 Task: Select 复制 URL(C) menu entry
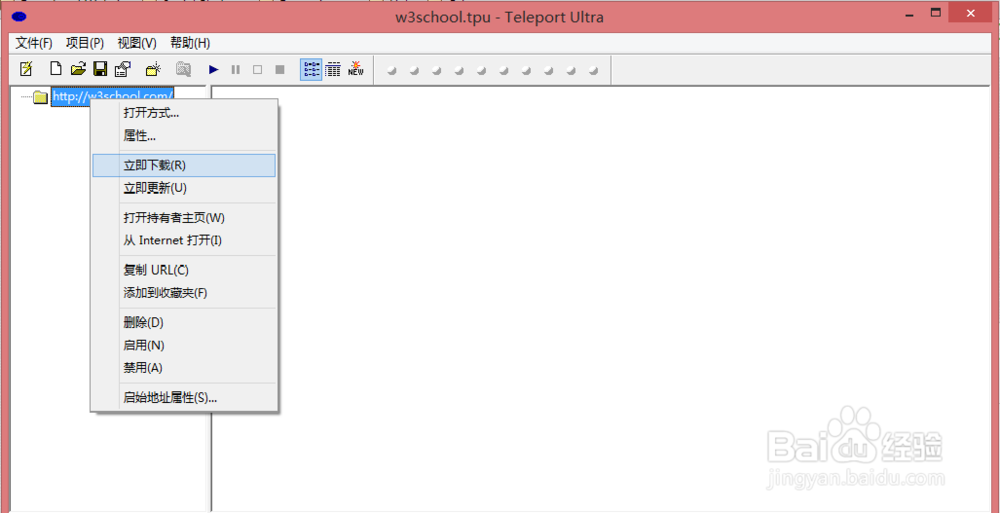pos(184,270)
